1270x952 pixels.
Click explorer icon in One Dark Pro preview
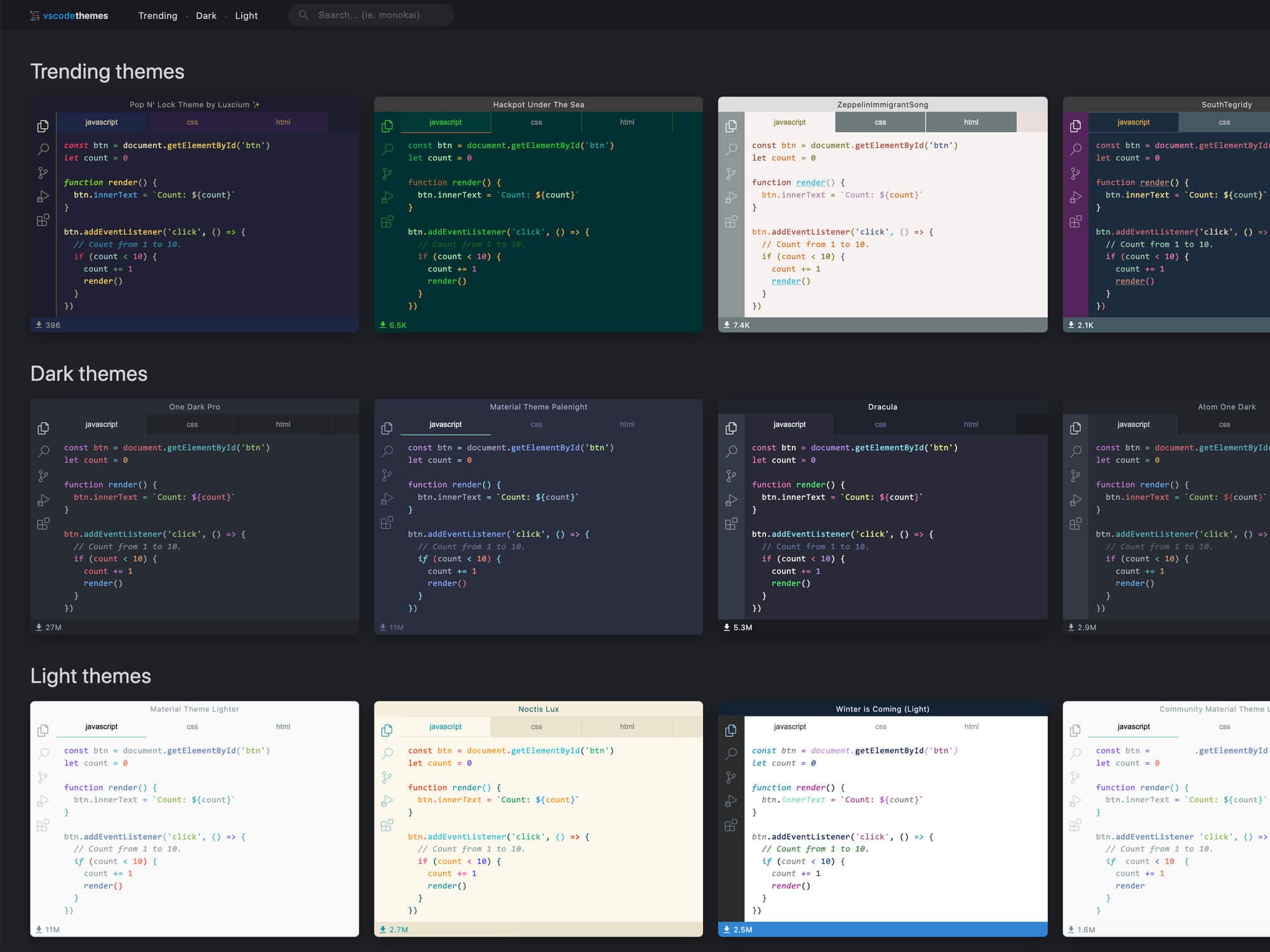coord(43,428)
